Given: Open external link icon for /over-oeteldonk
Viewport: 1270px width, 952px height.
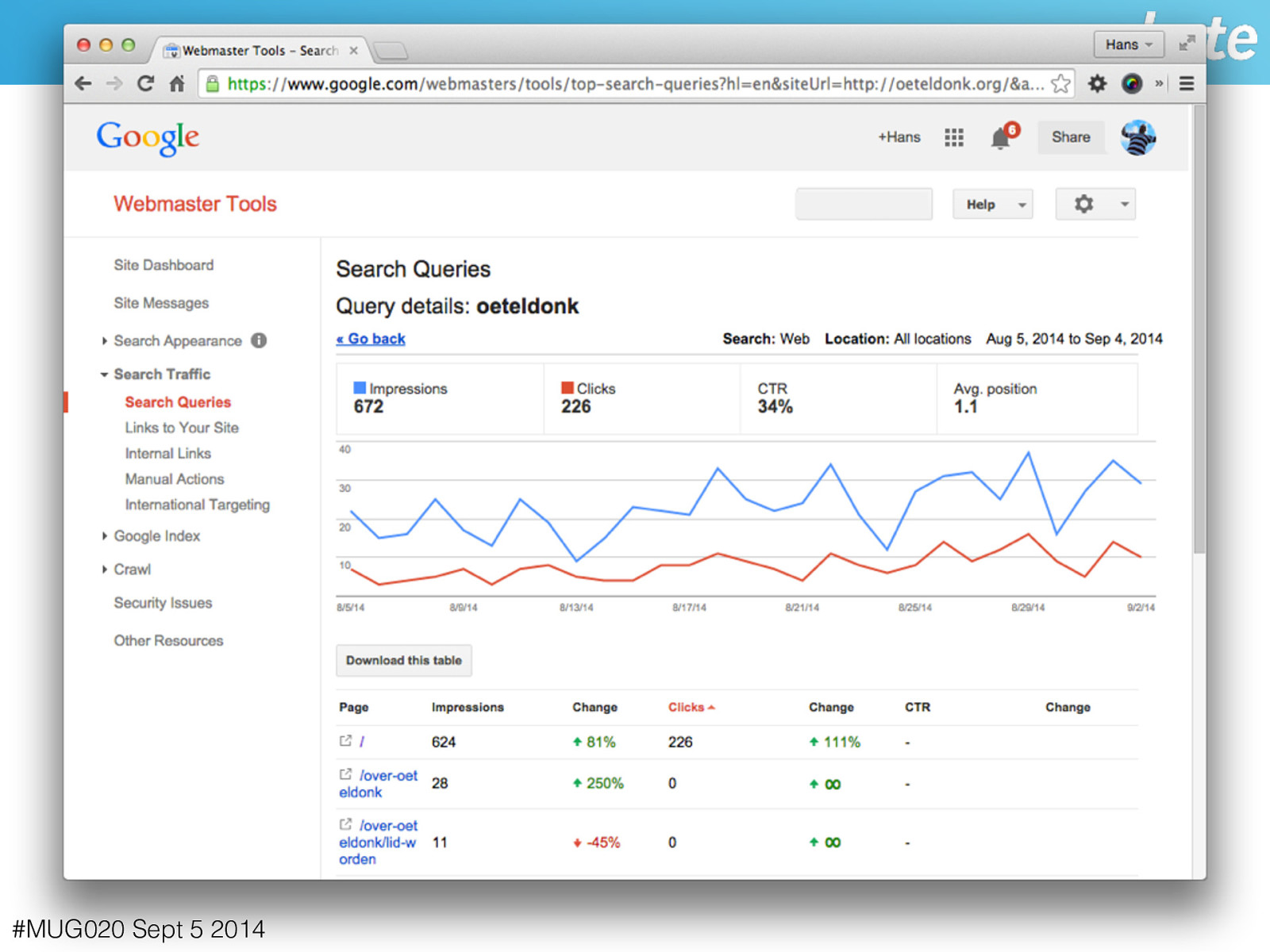Looking at the screenshot, I should tap(345, 774).
